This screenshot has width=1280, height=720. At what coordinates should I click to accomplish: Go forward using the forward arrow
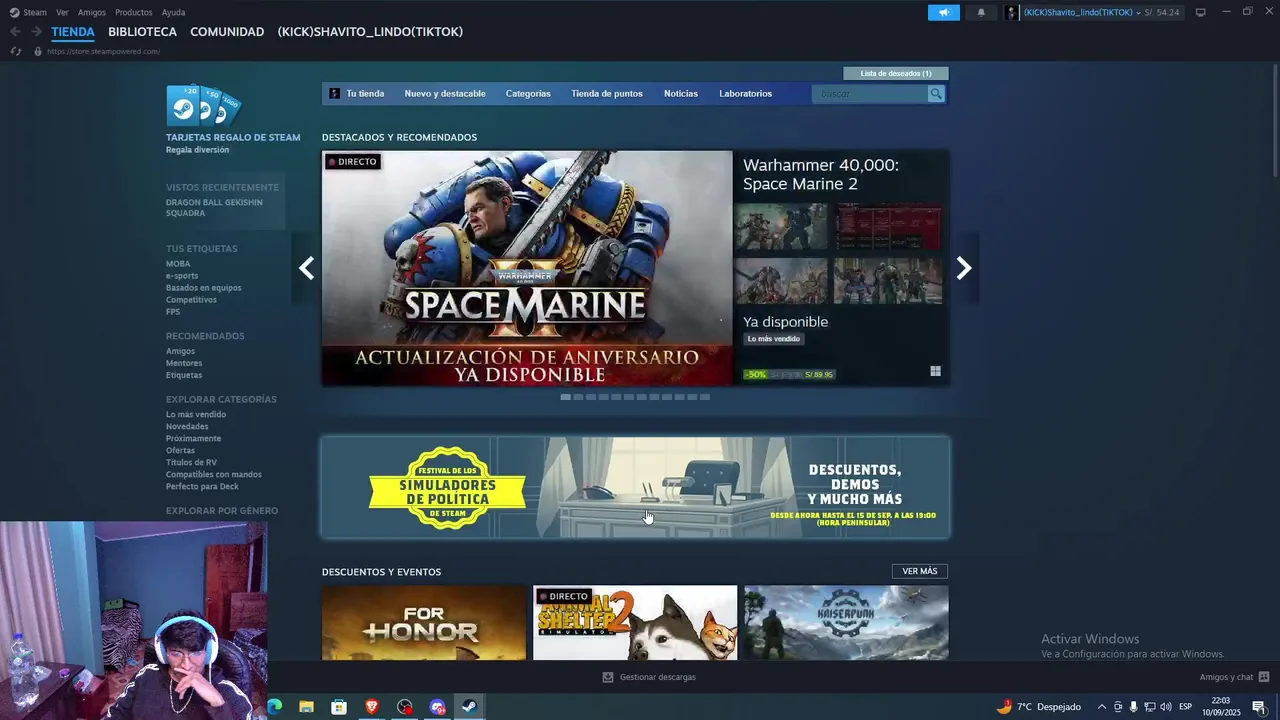[36, 32]
